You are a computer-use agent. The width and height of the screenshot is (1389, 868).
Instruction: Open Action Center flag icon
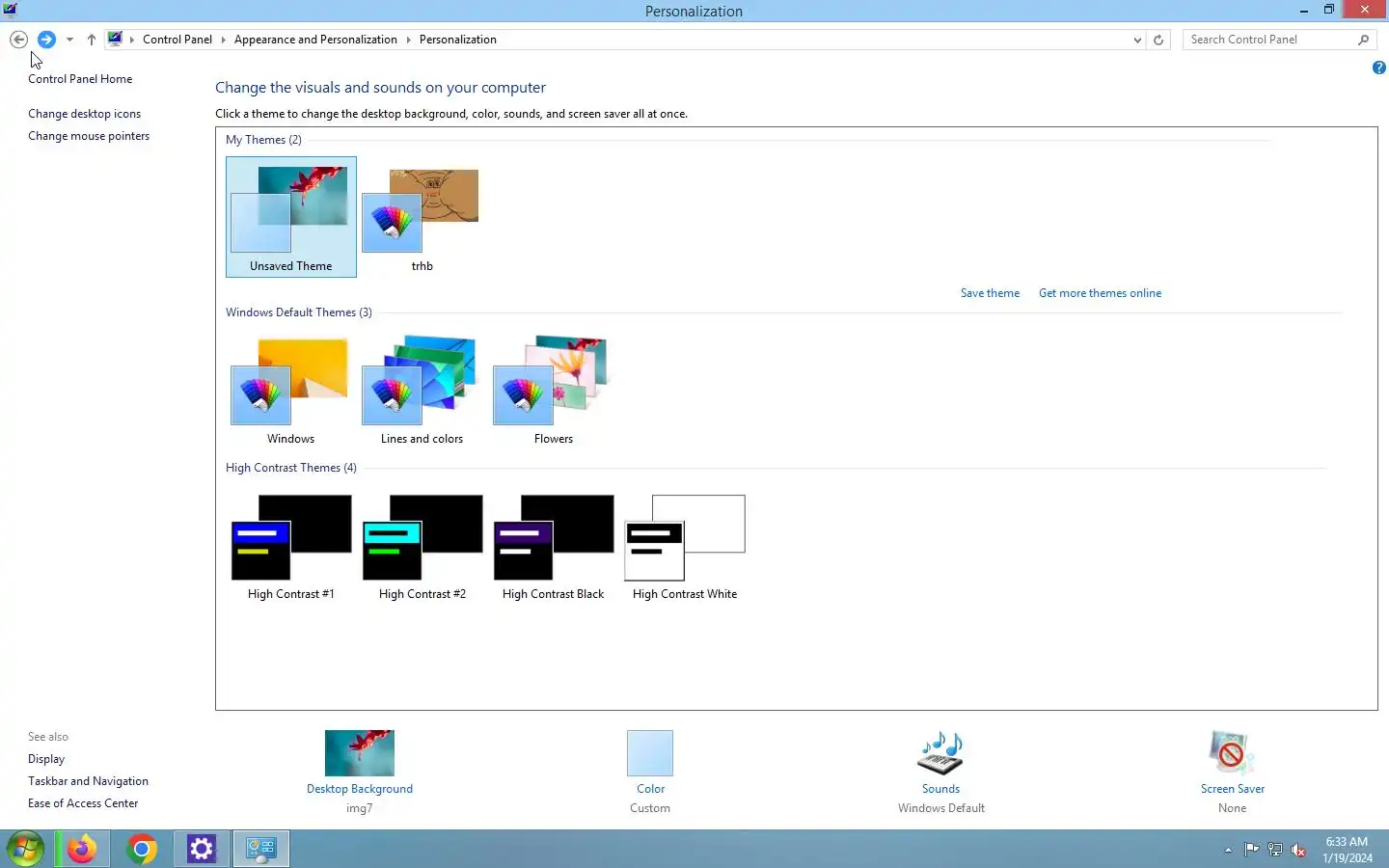1251,850
